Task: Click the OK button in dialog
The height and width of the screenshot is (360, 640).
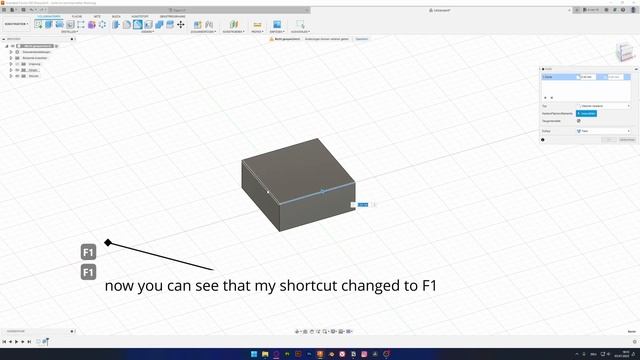Action: (x=609, y=140)
